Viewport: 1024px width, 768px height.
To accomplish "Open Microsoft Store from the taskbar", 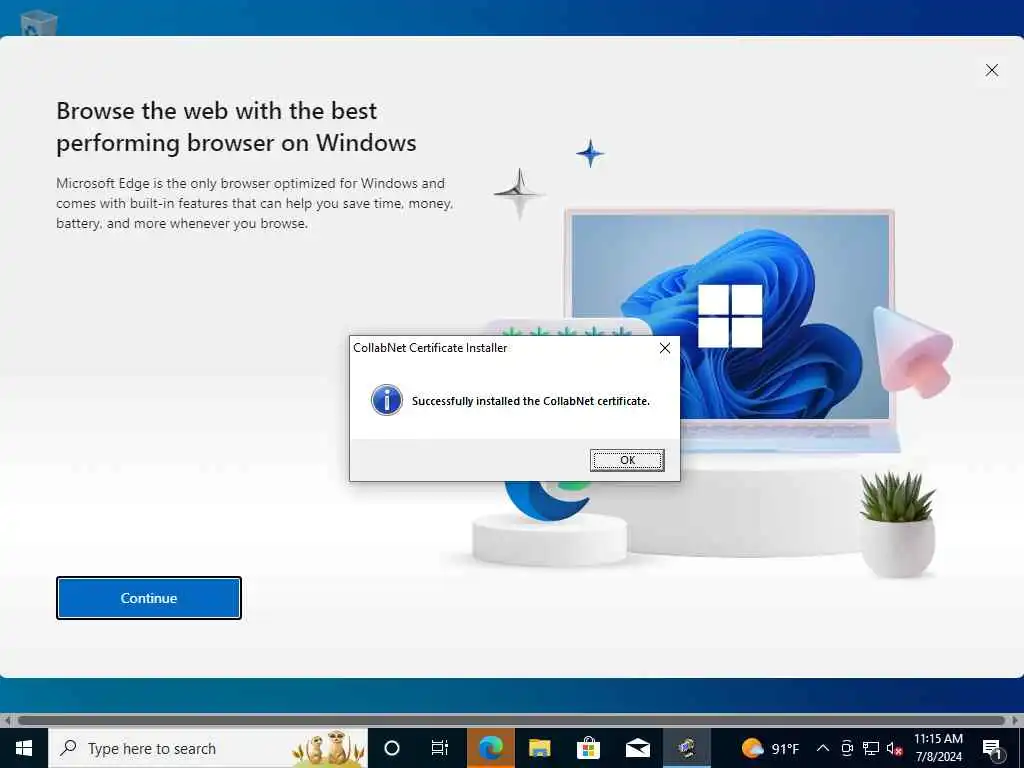I will pos(588,748).
